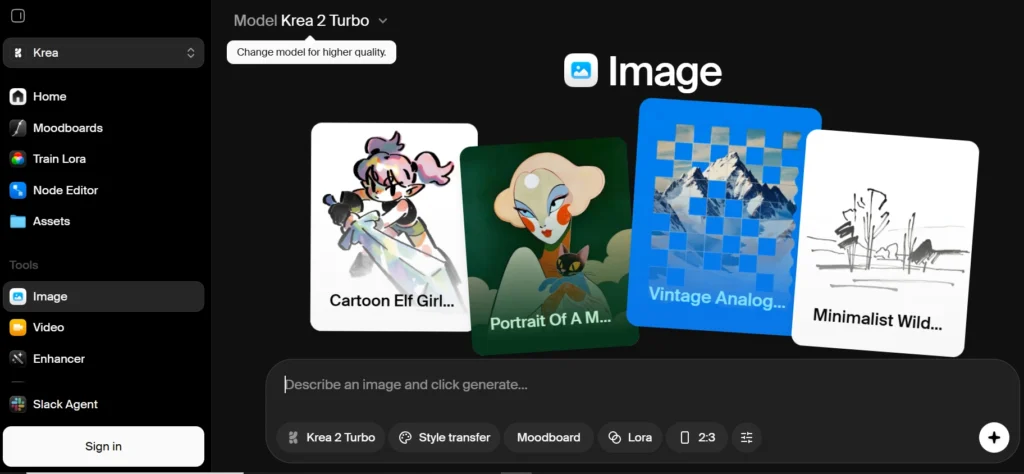Click the Moodboards icon in sidebar
The image size is (1024, 474).
pos(18,128)
